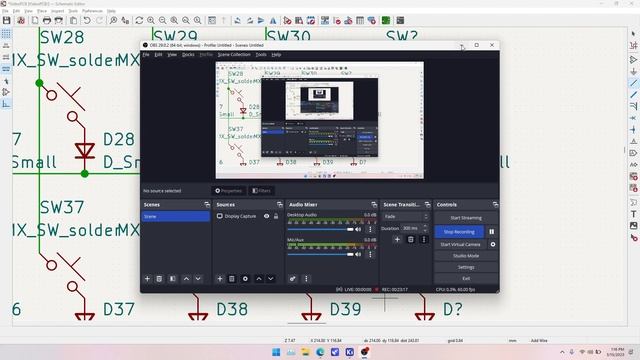The width and height of the screenshot is (640, 360).
Task: Pop out the Scenes dock panel
Action: 207,204
